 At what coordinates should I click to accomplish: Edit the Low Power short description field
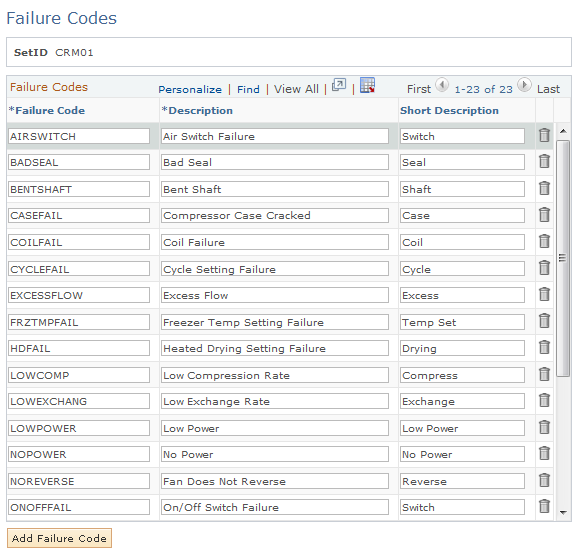[x=462, y=428]
